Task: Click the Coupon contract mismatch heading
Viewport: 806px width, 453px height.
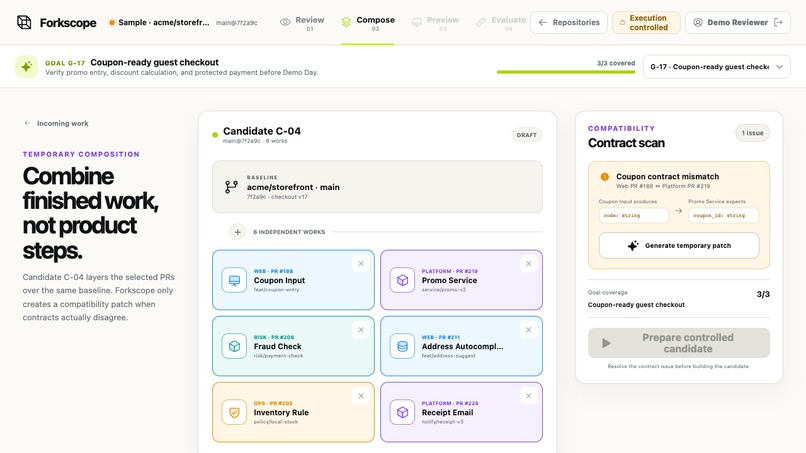Action: [x=667, y=176]
